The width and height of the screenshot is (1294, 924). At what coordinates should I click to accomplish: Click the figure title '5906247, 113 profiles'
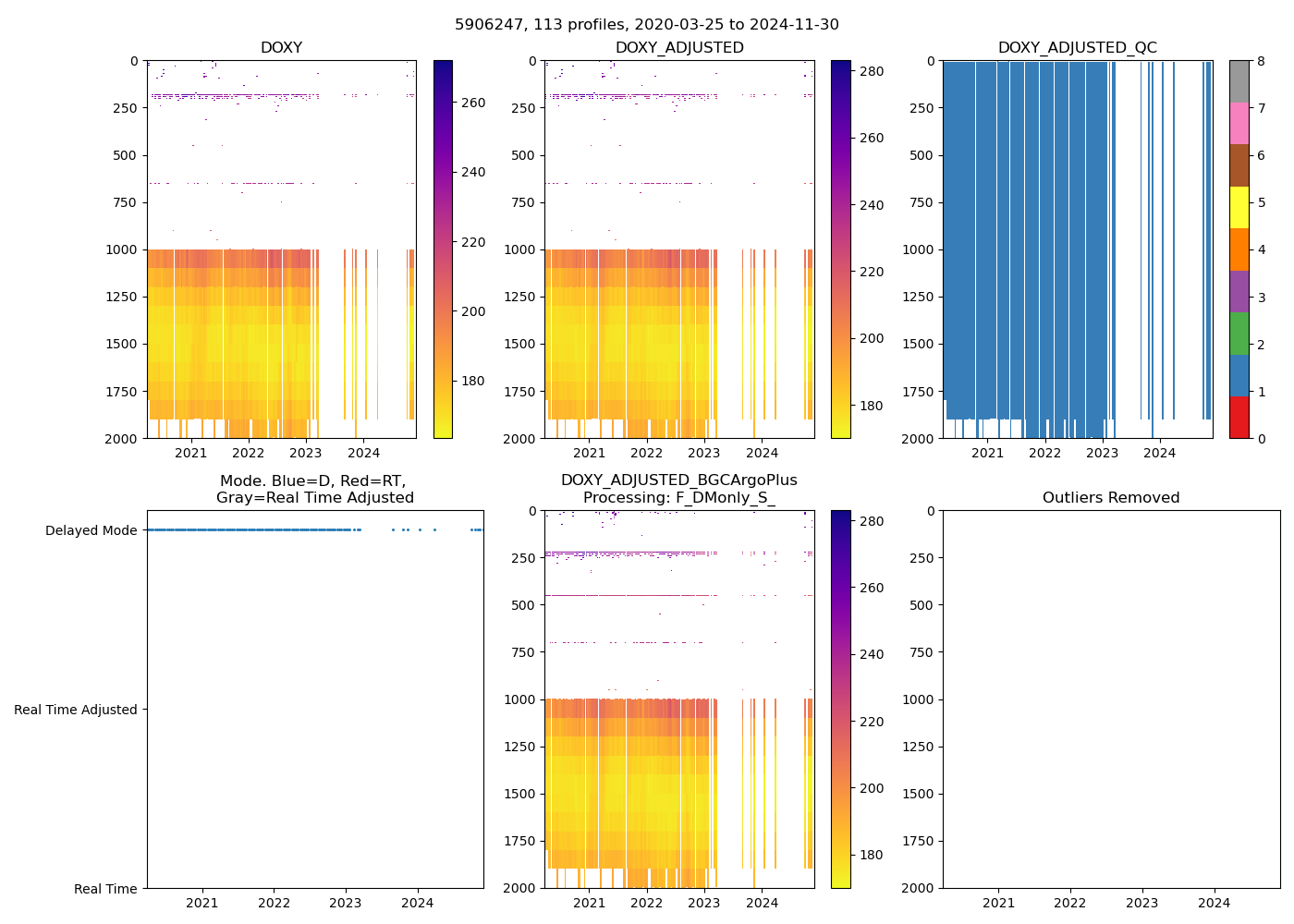(x=646, y=25)
